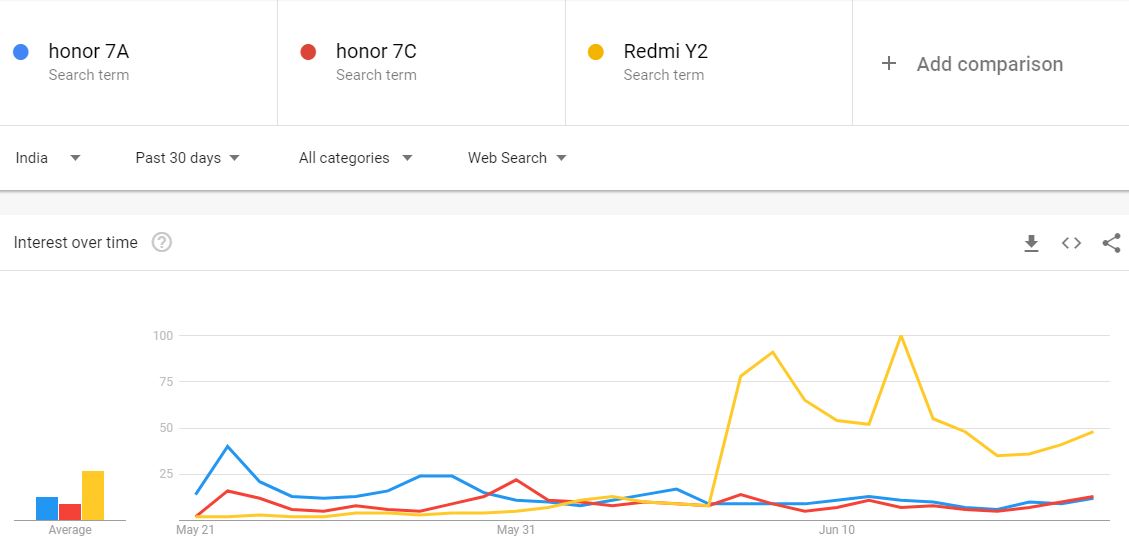Click the red dot beside honor 7C
Viewport: 1129px width, 546px height.
309,52
